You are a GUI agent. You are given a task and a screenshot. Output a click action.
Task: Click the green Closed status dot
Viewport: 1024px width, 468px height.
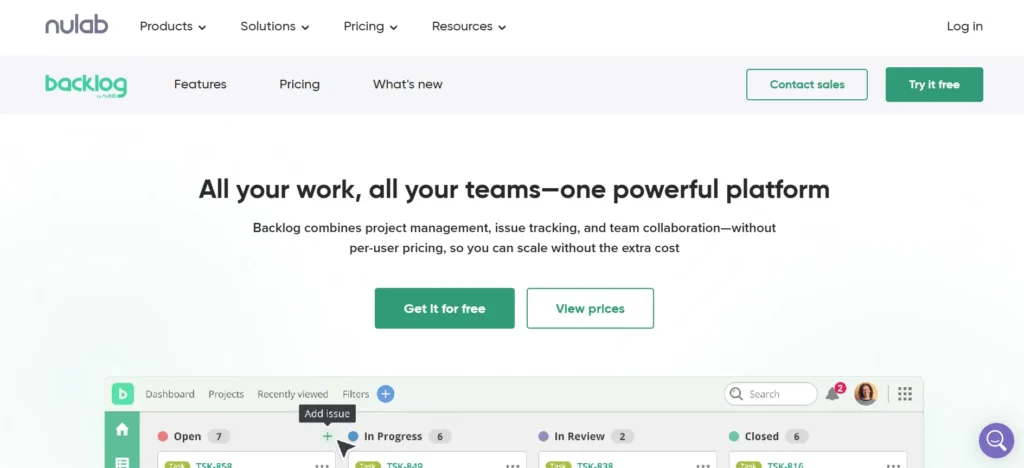point(734,436)
